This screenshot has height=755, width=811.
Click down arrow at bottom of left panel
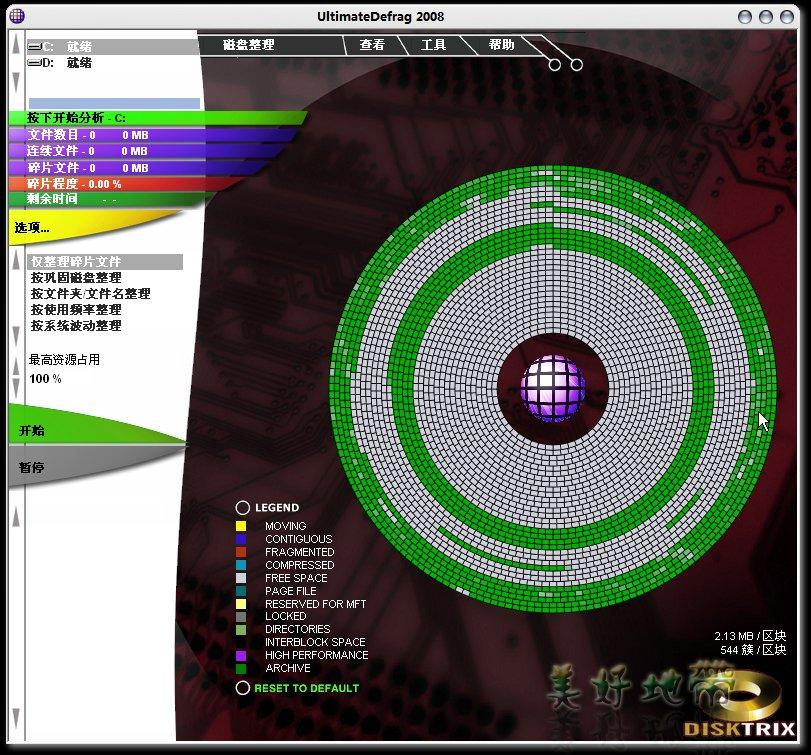tap(16, 718)
